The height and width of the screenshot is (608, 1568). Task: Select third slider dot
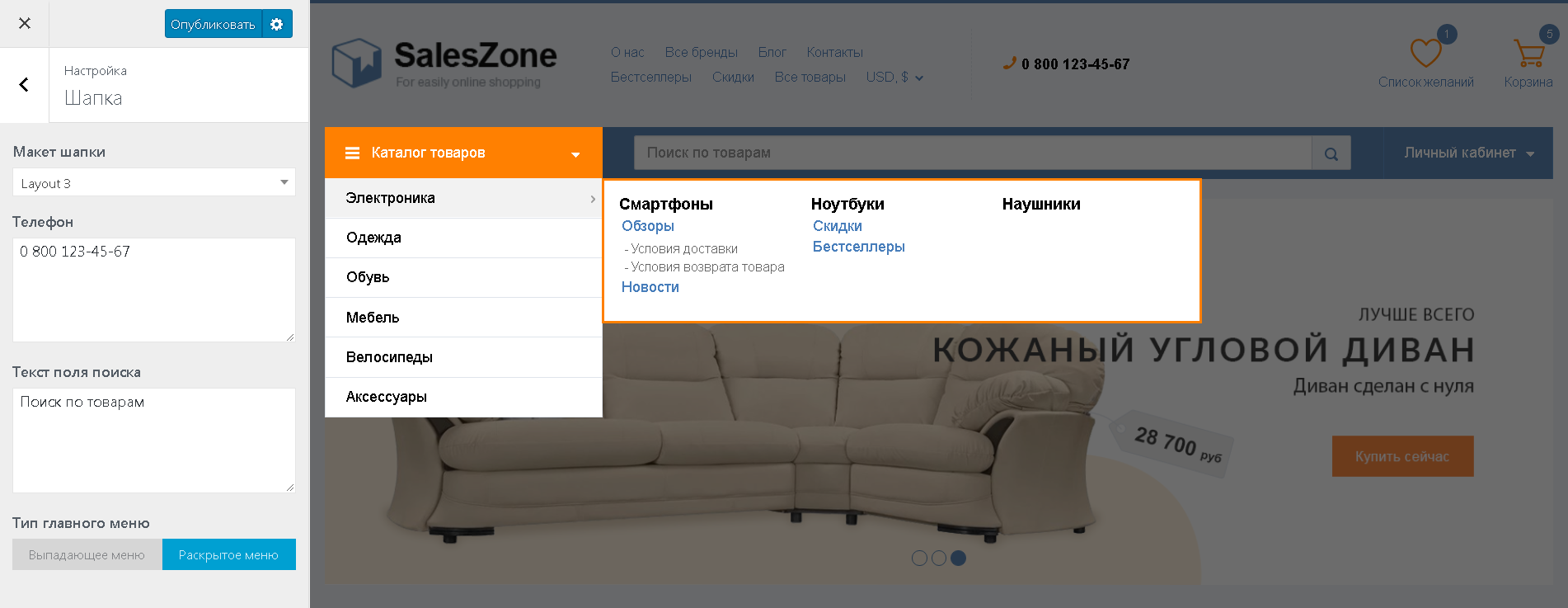point(958,559)
